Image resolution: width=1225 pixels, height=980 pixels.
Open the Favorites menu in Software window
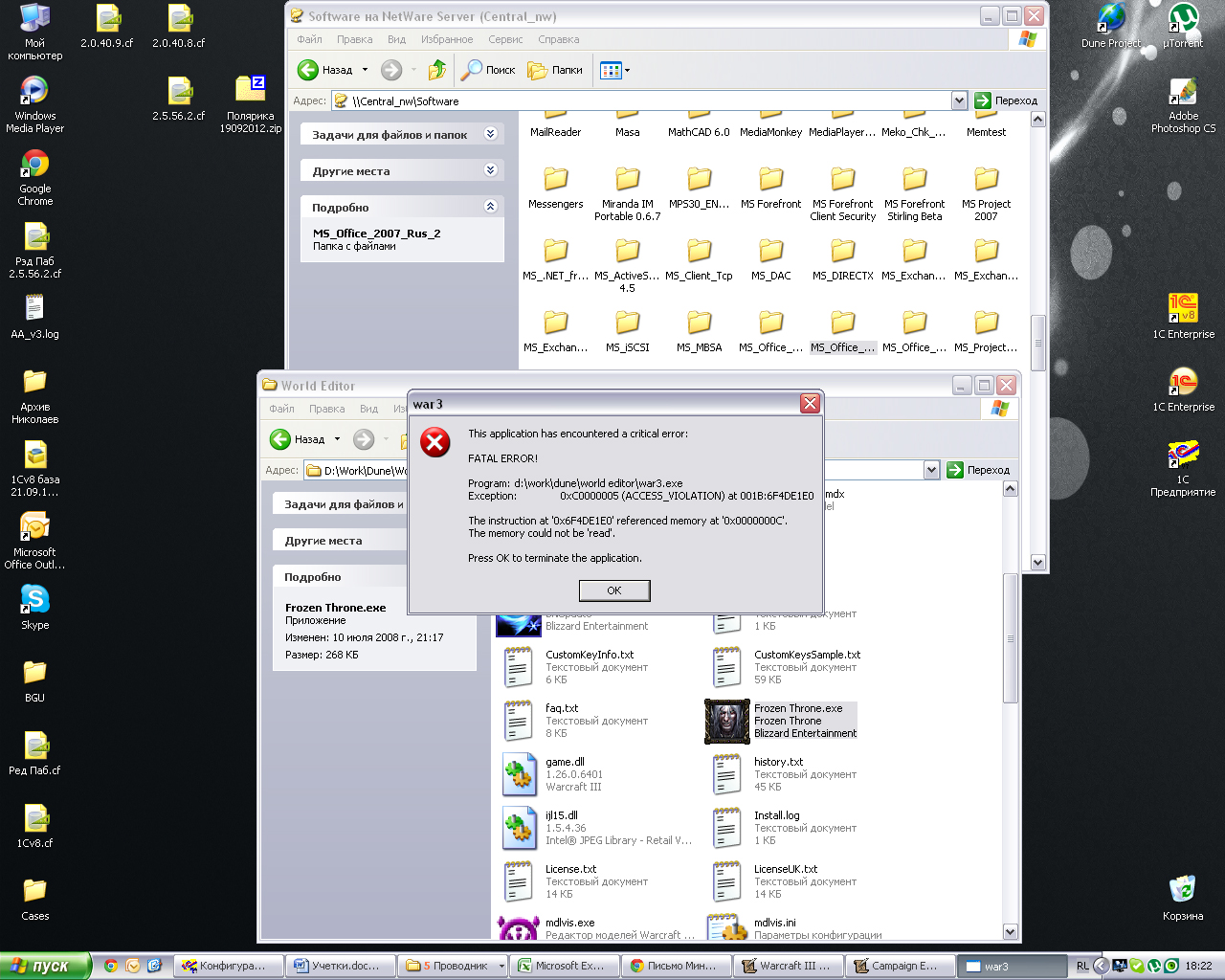click(447, 39)
